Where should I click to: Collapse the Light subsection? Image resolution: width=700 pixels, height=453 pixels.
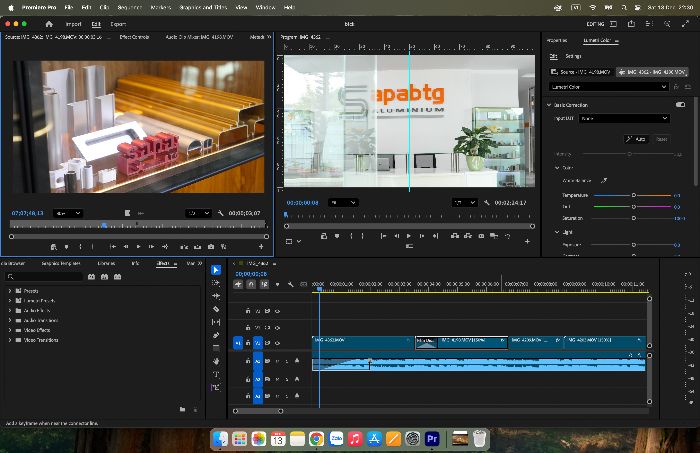(x=557, y=232)
